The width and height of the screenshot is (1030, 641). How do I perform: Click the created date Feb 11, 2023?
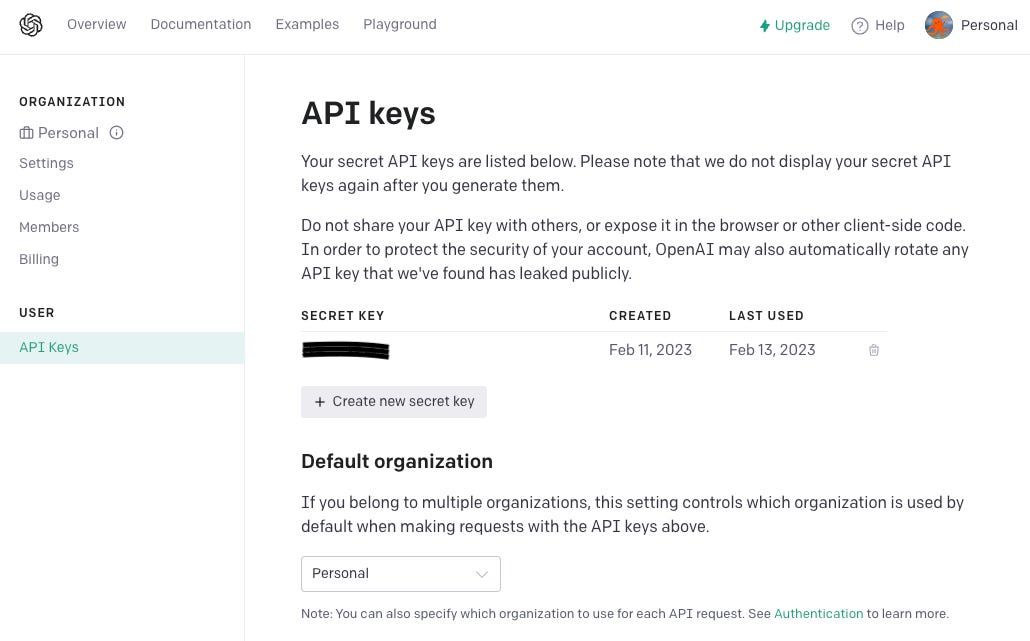click(650, 350)
